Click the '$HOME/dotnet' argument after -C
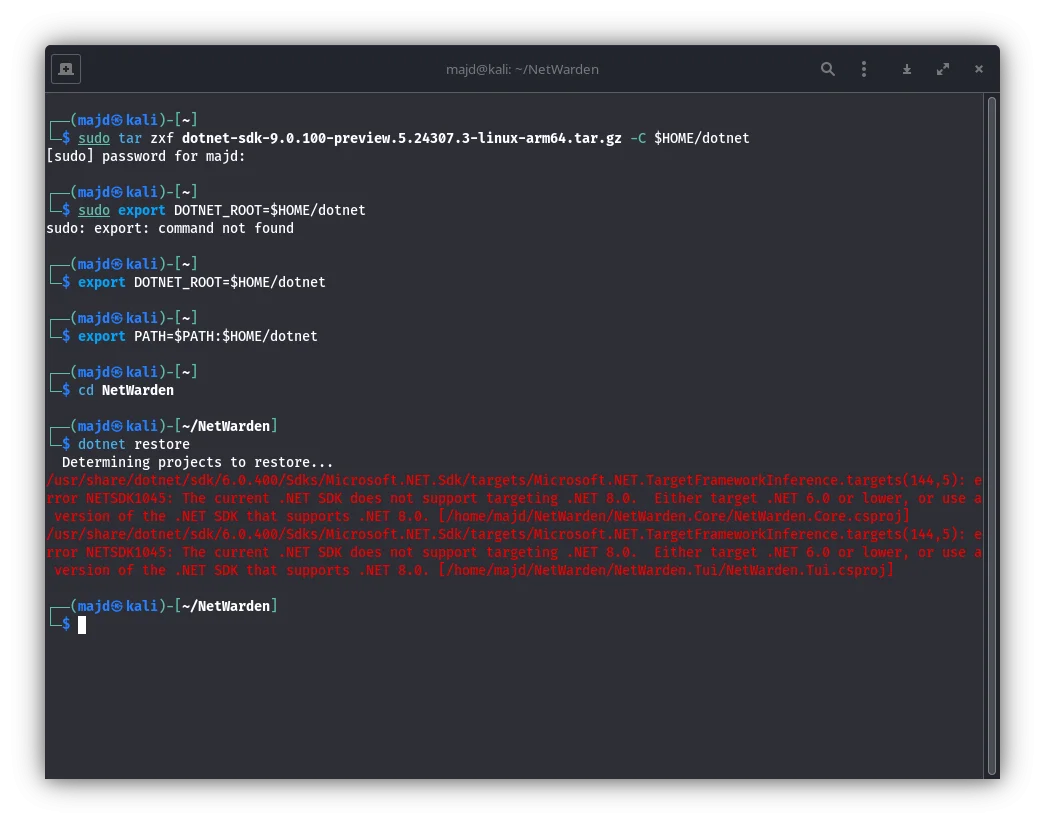 click(x=702, y=139)
